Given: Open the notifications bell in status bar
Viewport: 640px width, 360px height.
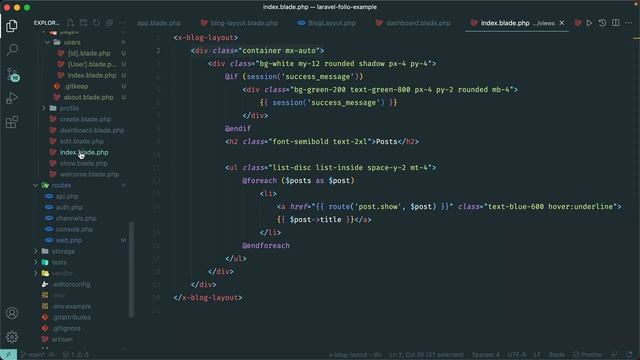Looking at the screenshot, I should [629, 355].
